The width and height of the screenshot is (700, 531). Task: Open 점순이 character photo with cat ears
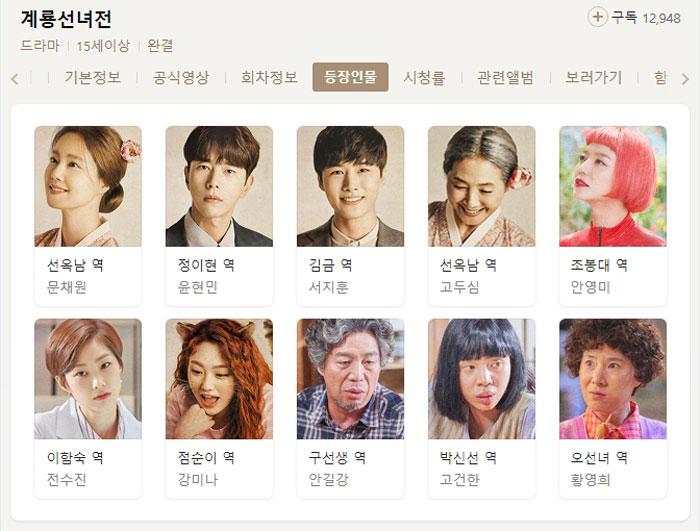(219, 379)
